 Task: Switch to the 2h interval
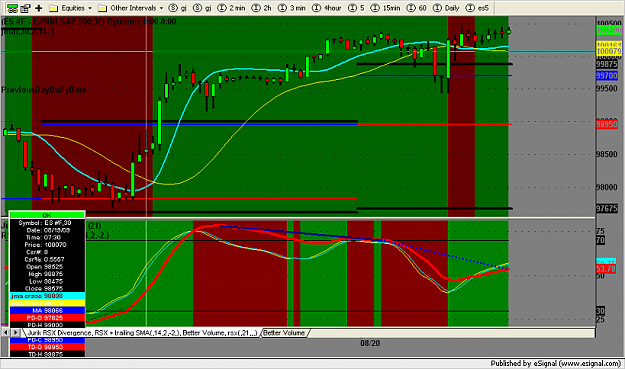click(262, 8)
